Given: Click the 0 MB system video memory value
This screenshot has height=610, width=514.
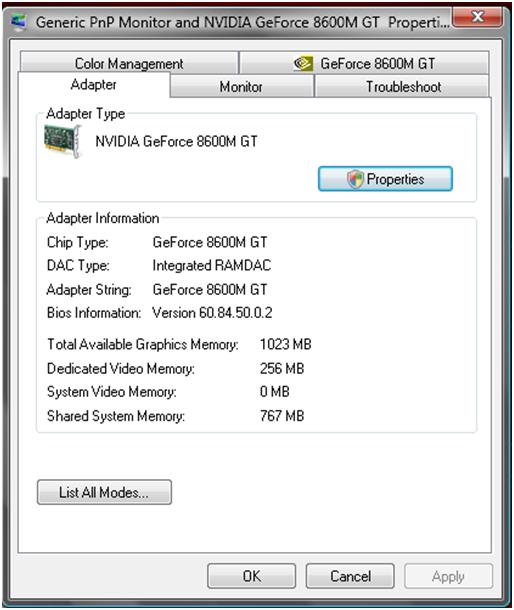Looking at the screenshot, I should 275,391.
